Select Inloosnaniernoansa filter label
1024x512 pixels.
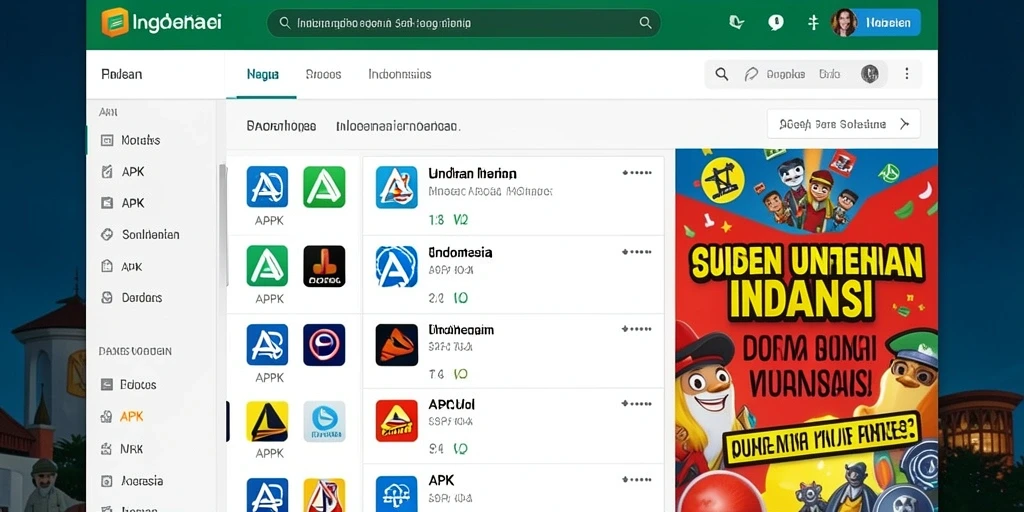[398, 126]
